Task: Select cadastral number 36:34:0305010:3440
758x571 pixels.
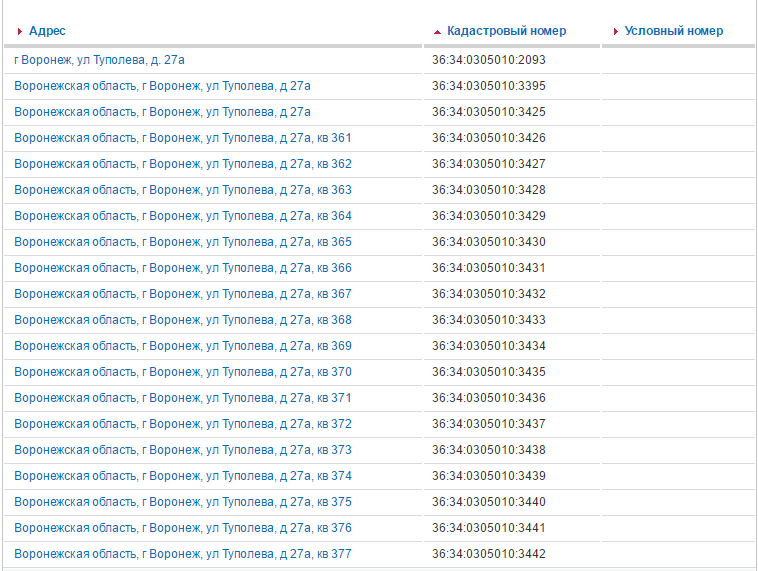Action: [488, 502]
